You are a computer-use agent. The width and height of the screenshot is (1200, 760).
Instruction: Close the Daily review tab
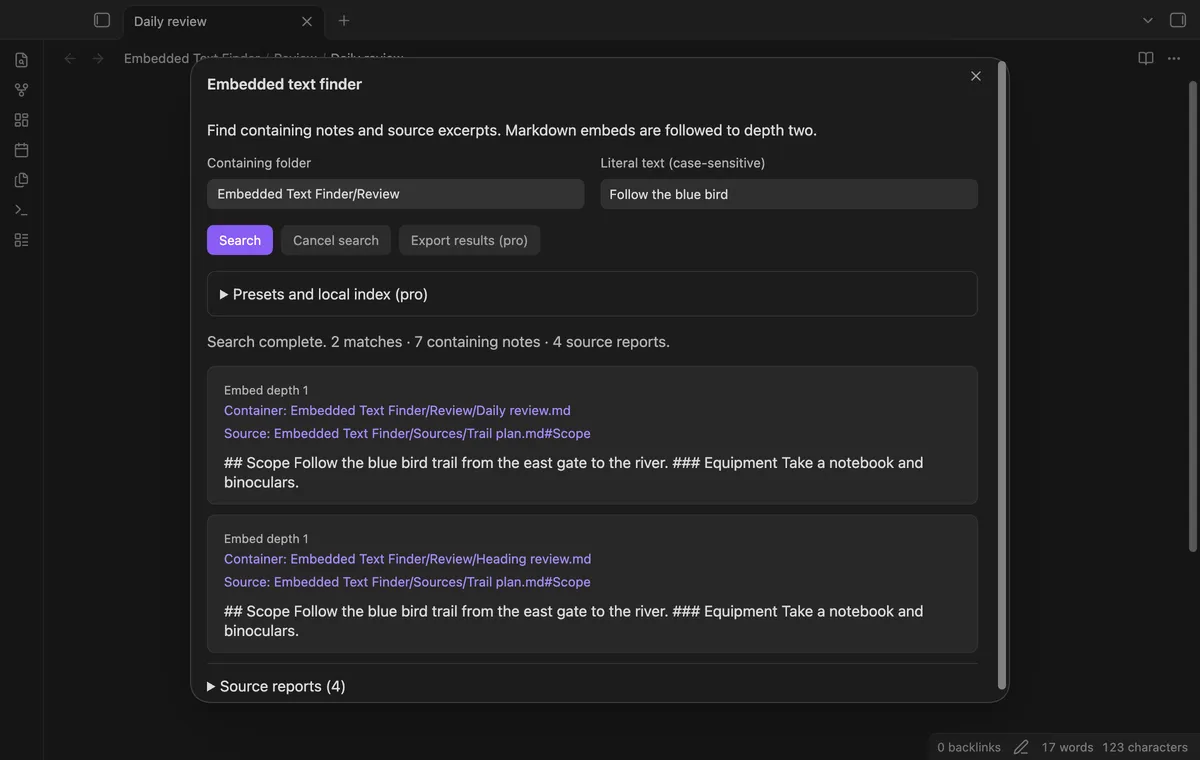[307, 21]
